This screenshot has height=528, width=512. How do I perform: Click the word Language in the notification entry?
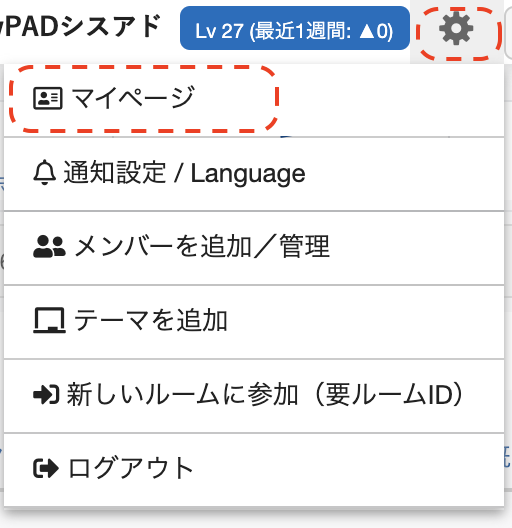click(248, 173)
